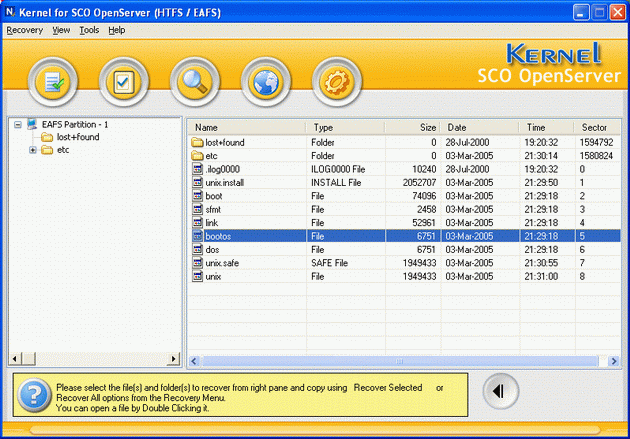The height and width of the screenshot is (439, 630).
Task: Select EAFS Partition - 1 in tree
Action: click(x=75, y=125)
